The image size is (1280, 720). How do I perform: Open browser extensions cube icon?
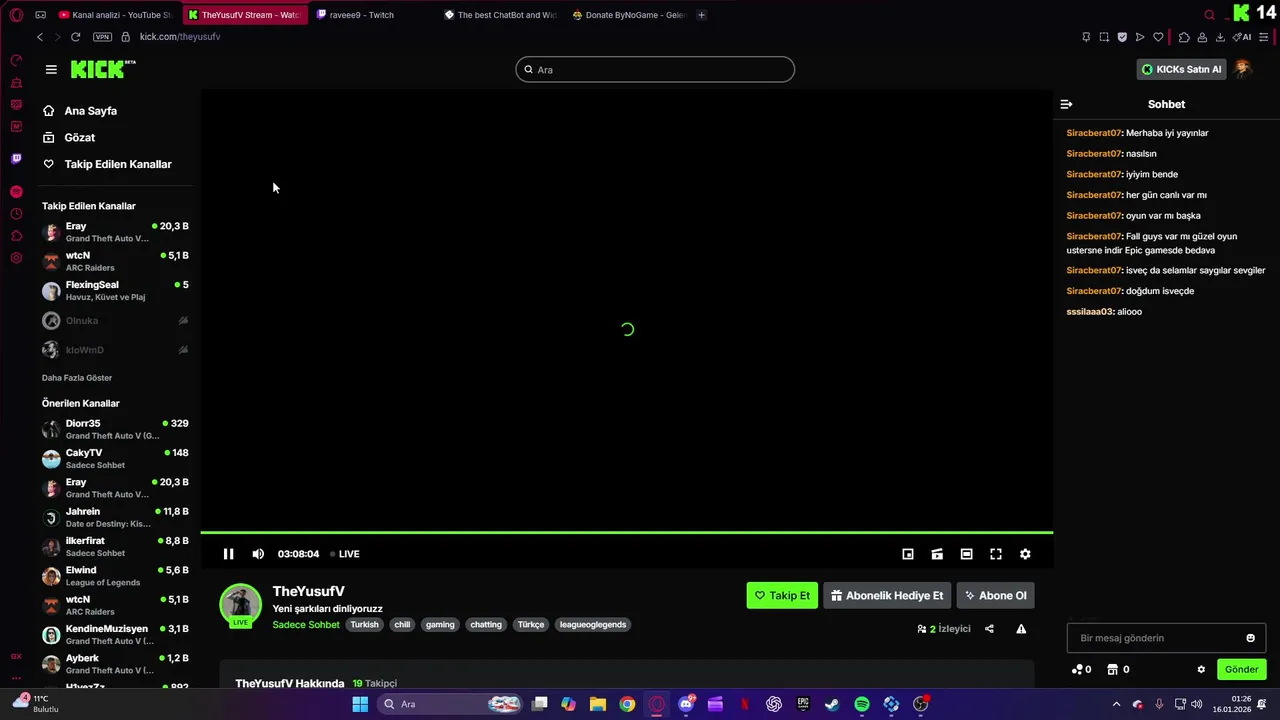[1184, 37]
